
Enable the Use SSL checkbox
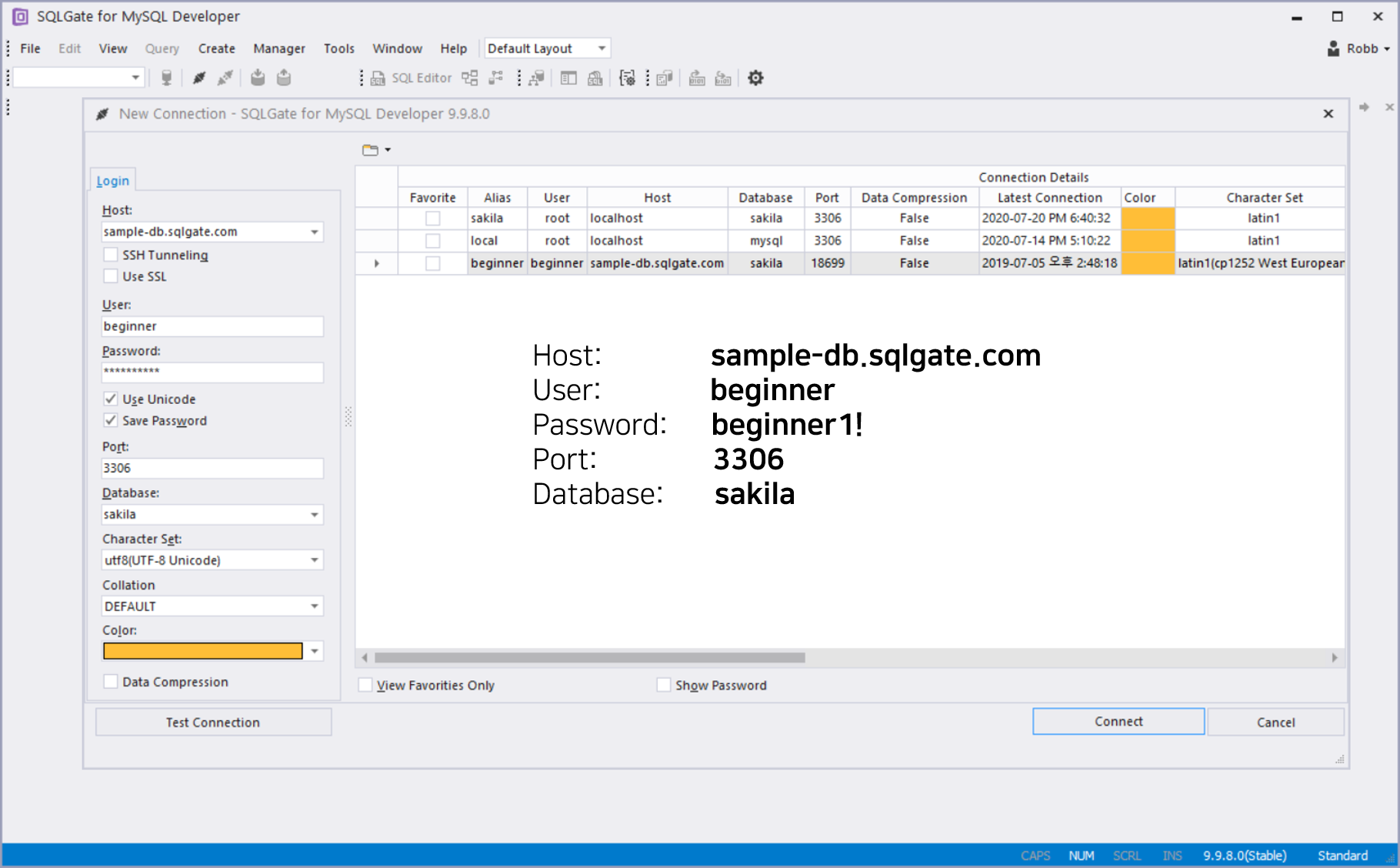[111, 276]
